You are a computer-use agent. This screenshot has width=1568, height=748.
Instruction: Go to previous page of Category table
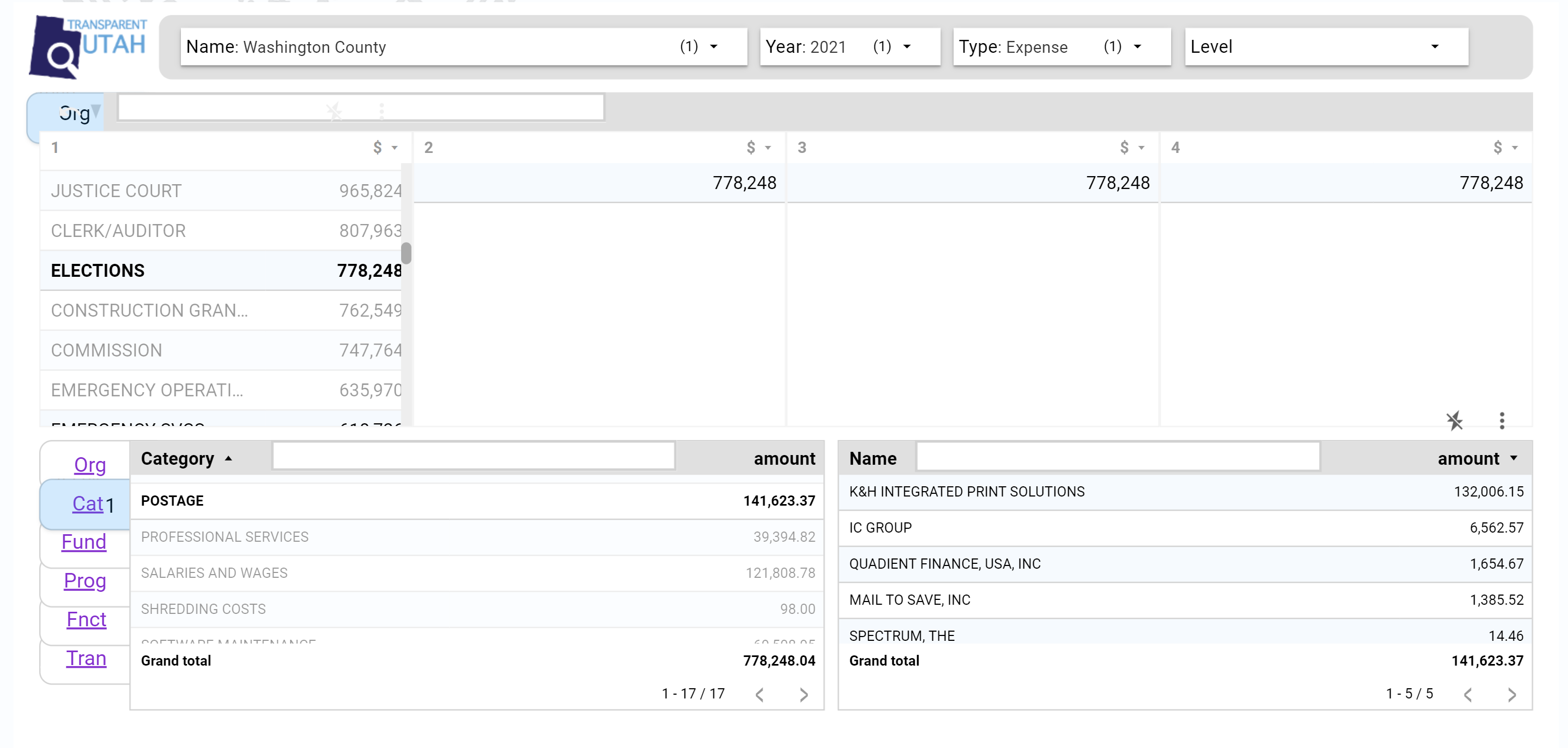[x=759, y=695]
